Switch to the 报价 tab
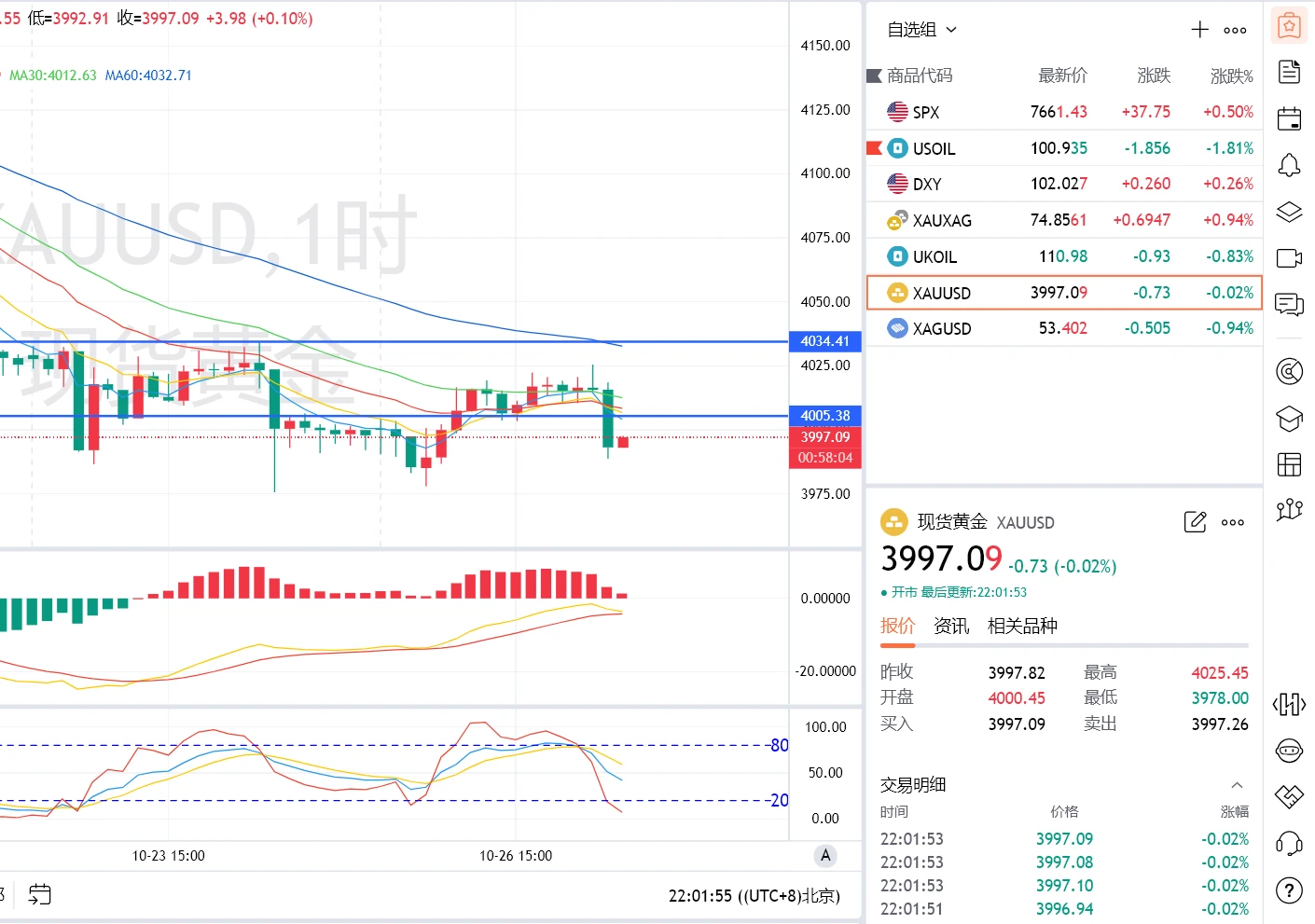Viewport: 1315px width, 924px height. pyautogui.click(x=898, y=626)
